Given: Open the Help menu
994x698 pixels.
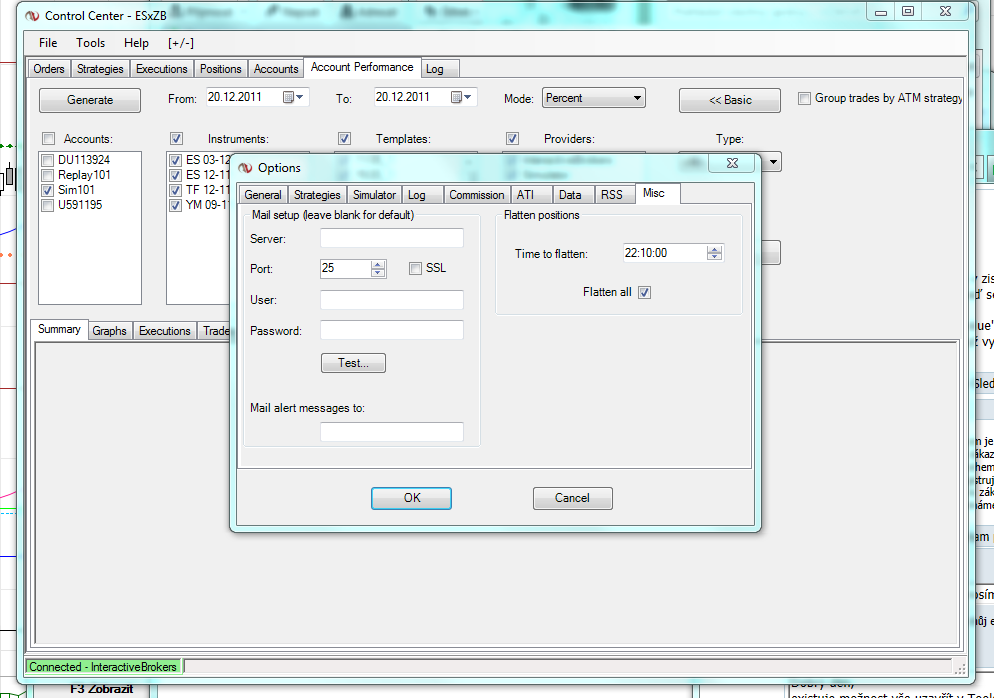Looking at the screenshot, I should [136, 42].
